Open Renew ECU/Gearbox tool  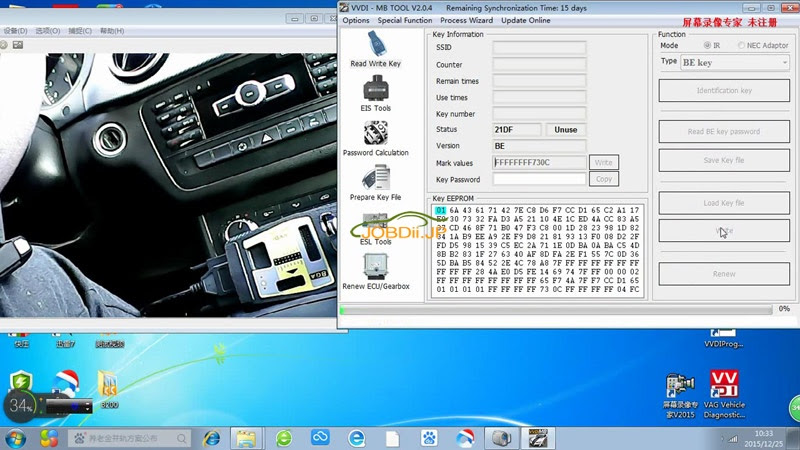coord(376,272)
